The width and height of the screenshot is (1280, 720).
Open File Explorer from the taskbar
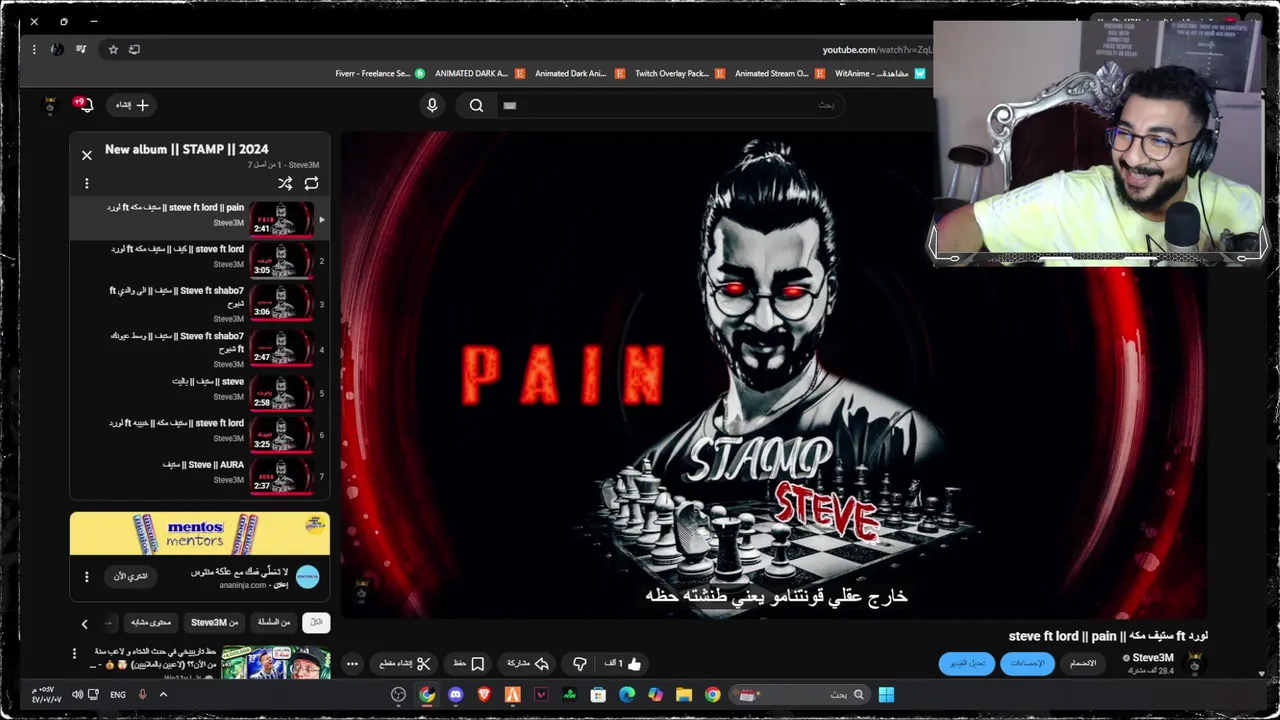click(684, 695)
